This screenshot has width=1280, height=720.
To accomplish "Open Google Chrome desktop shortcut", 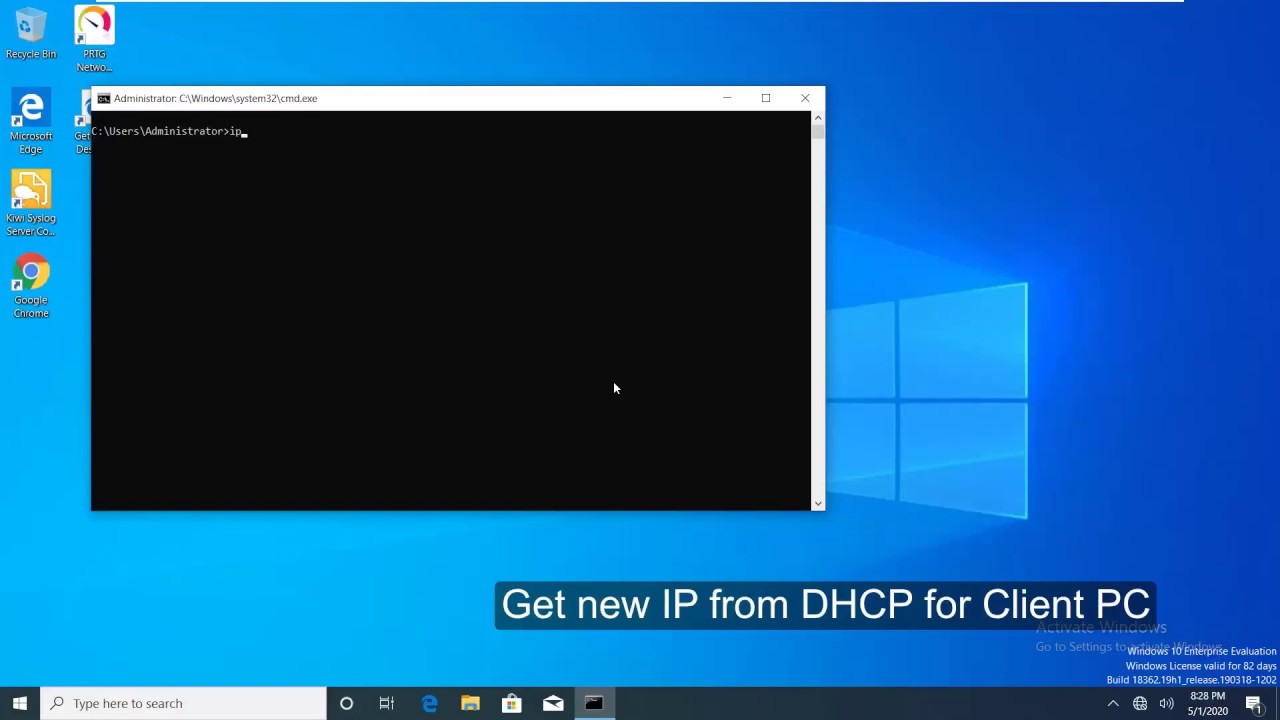I will pos(31,286).
